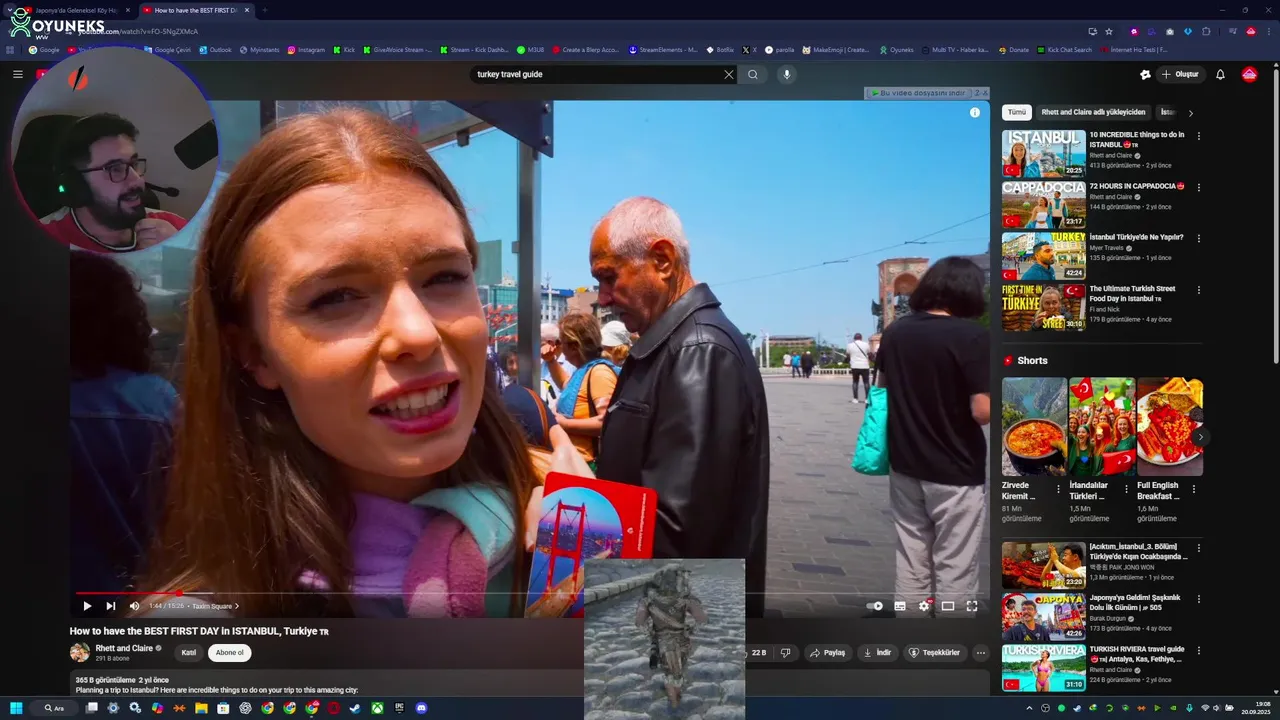Open options for 'Full English Breakfast' short
Image resolution: width=1280 pixels, height=720 pixels.
1194,490
